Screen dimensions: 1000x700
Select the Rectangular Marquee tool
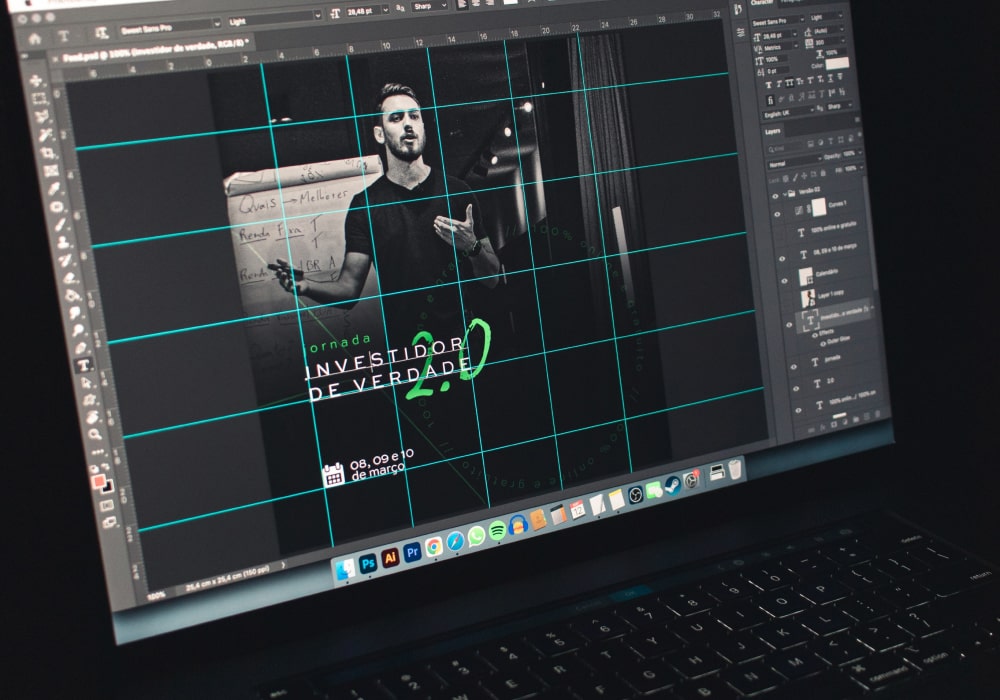[40, 98]
